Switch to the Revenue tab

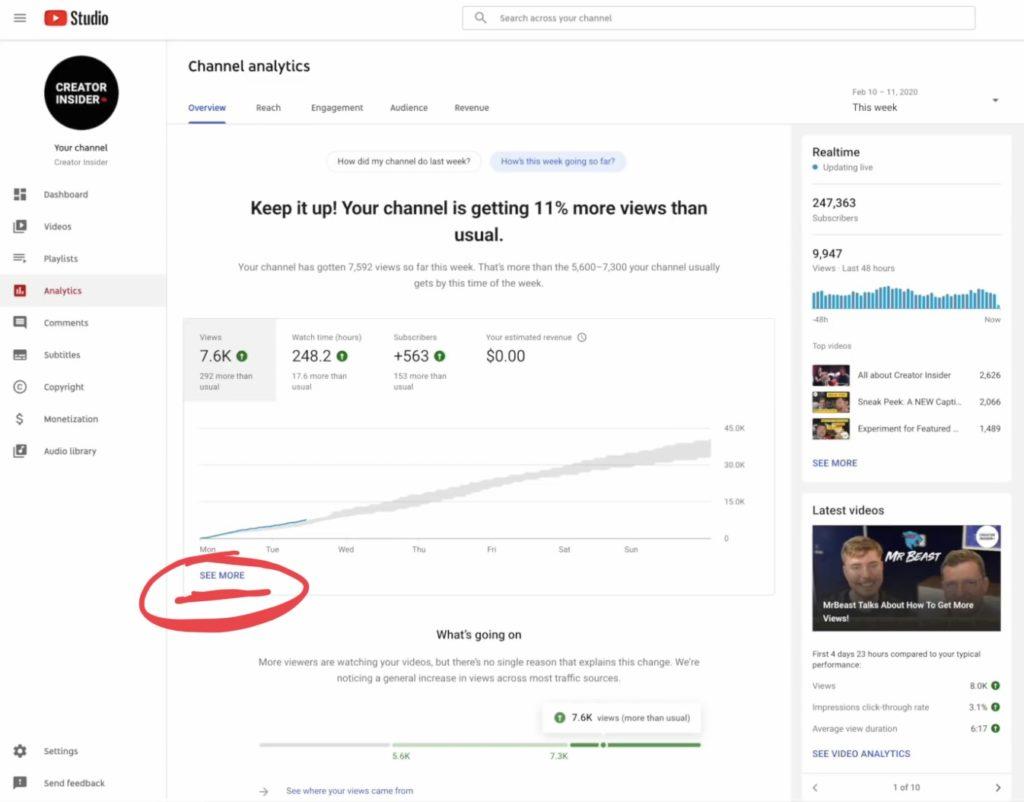click(471, 108)
